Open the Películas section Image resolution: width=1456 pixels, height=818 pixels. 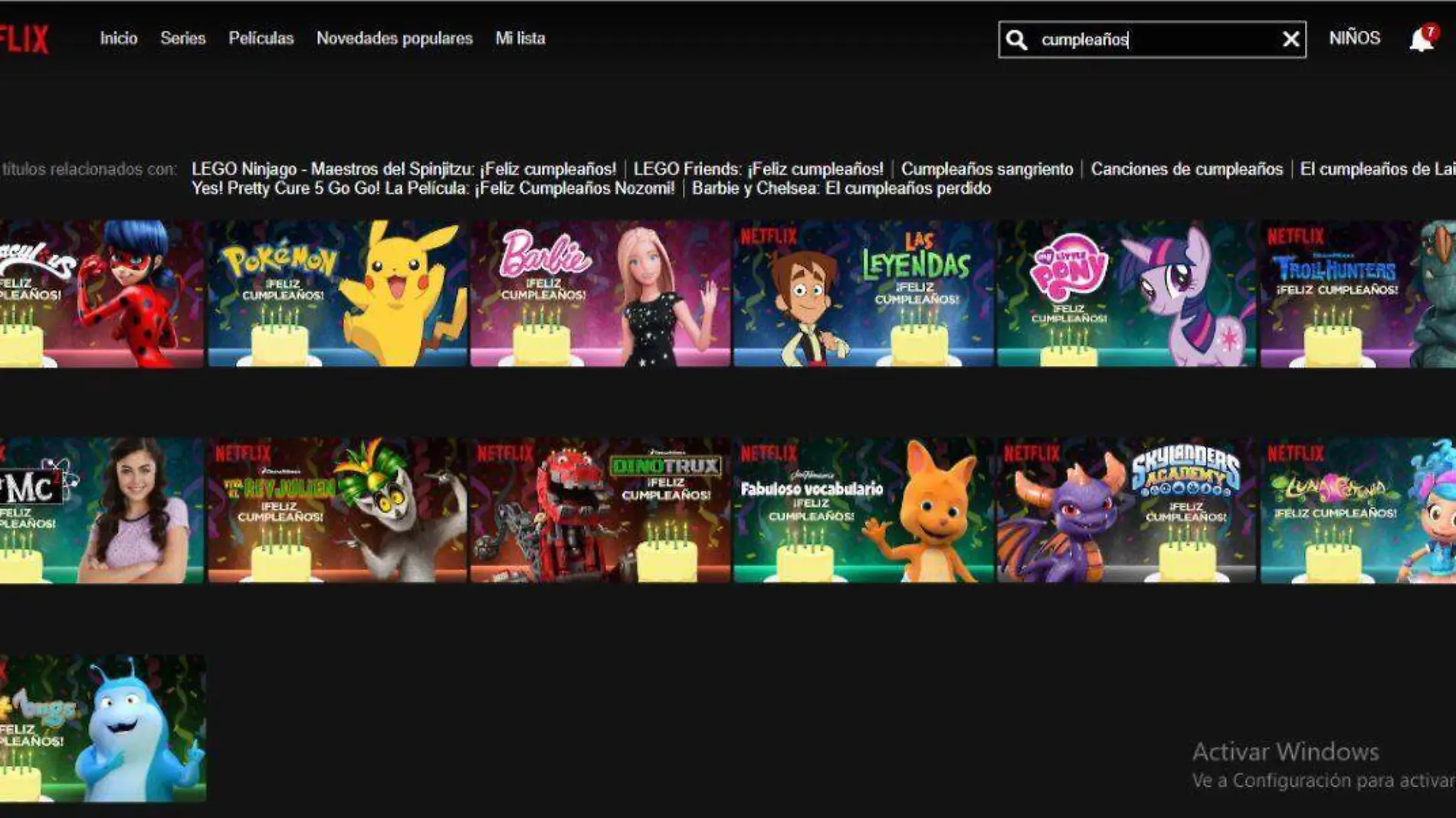coord(261,38)
